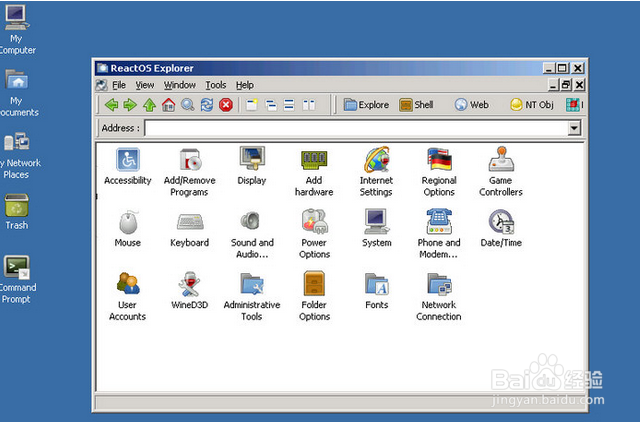Click the green Forward arrow
The image size is (640, 422).
tap(130, 105)
